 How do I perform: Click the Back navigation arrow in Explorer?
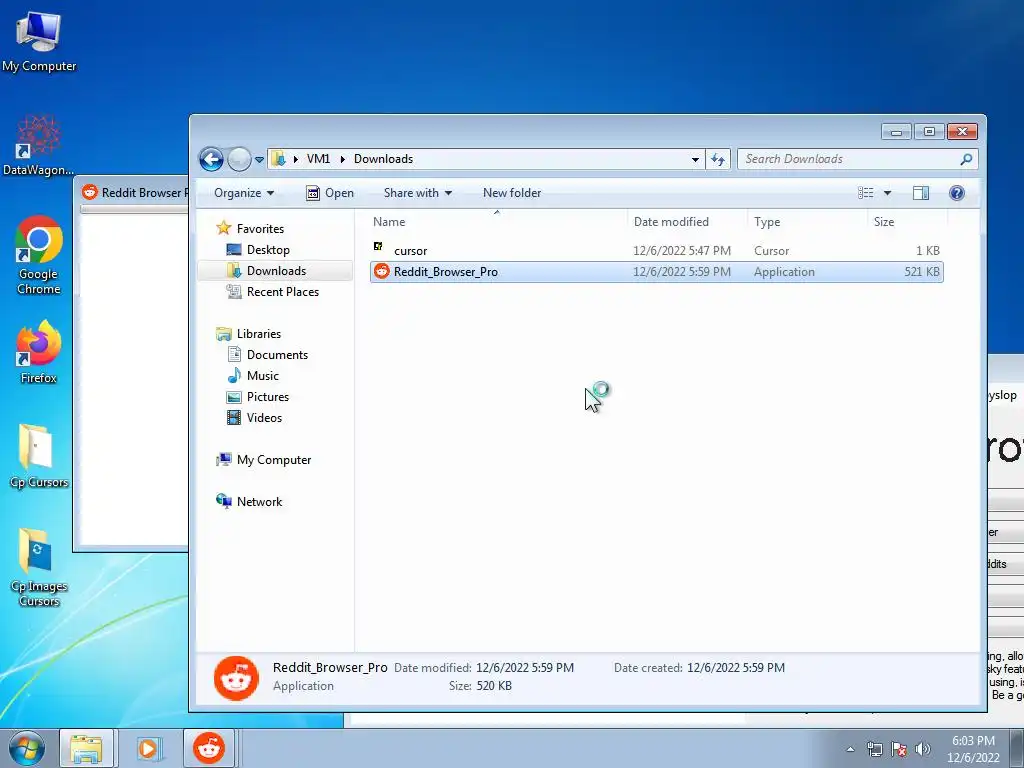211,159
